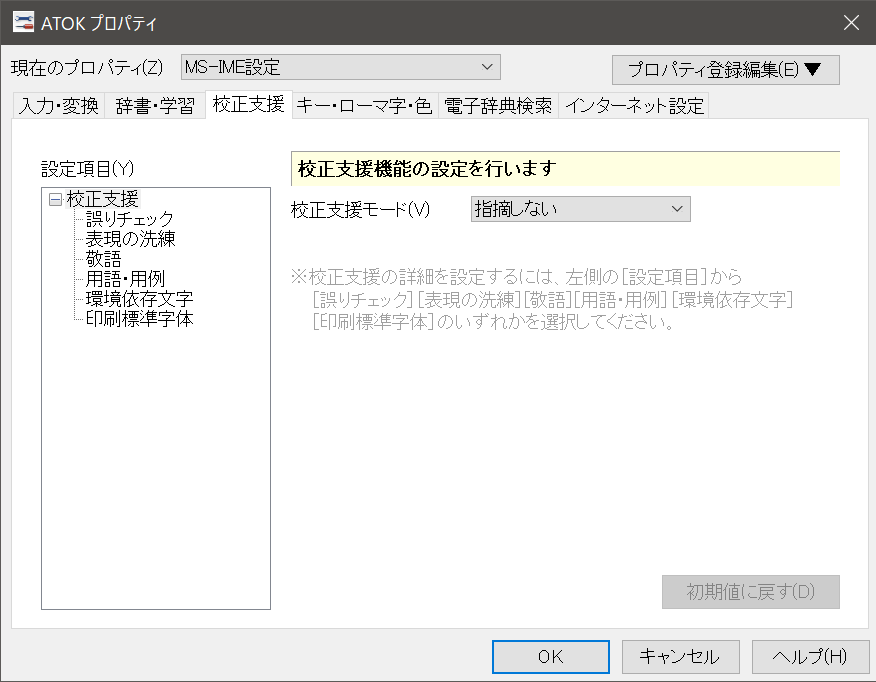Click the 初期値に戻す(D) button
876x682 pixels.
click(750, 592)
